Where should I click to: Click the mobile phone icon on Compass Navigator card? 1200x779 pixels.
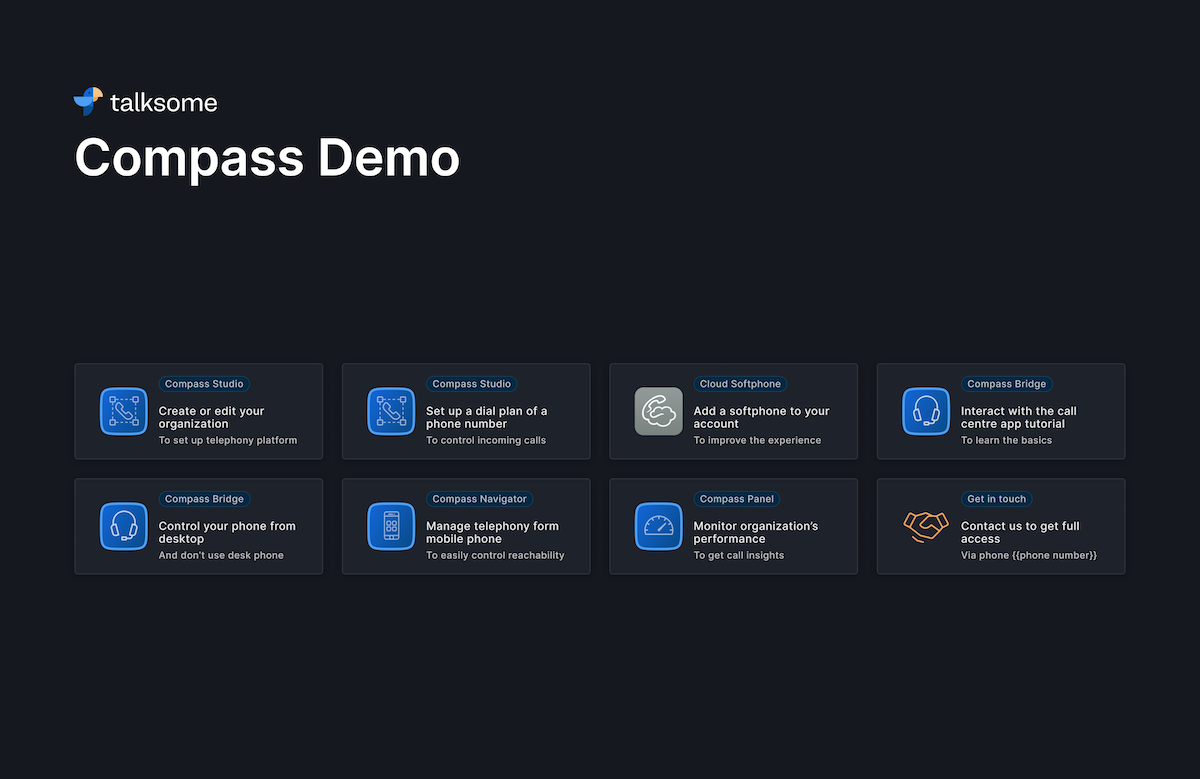coord(391,526)
